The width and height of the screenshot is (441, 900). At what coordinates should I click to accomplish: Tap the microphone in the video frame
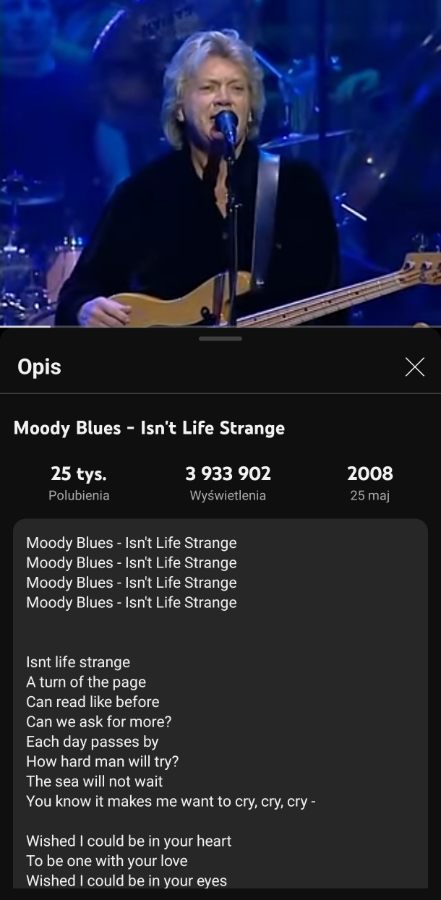tap(227, 126)
